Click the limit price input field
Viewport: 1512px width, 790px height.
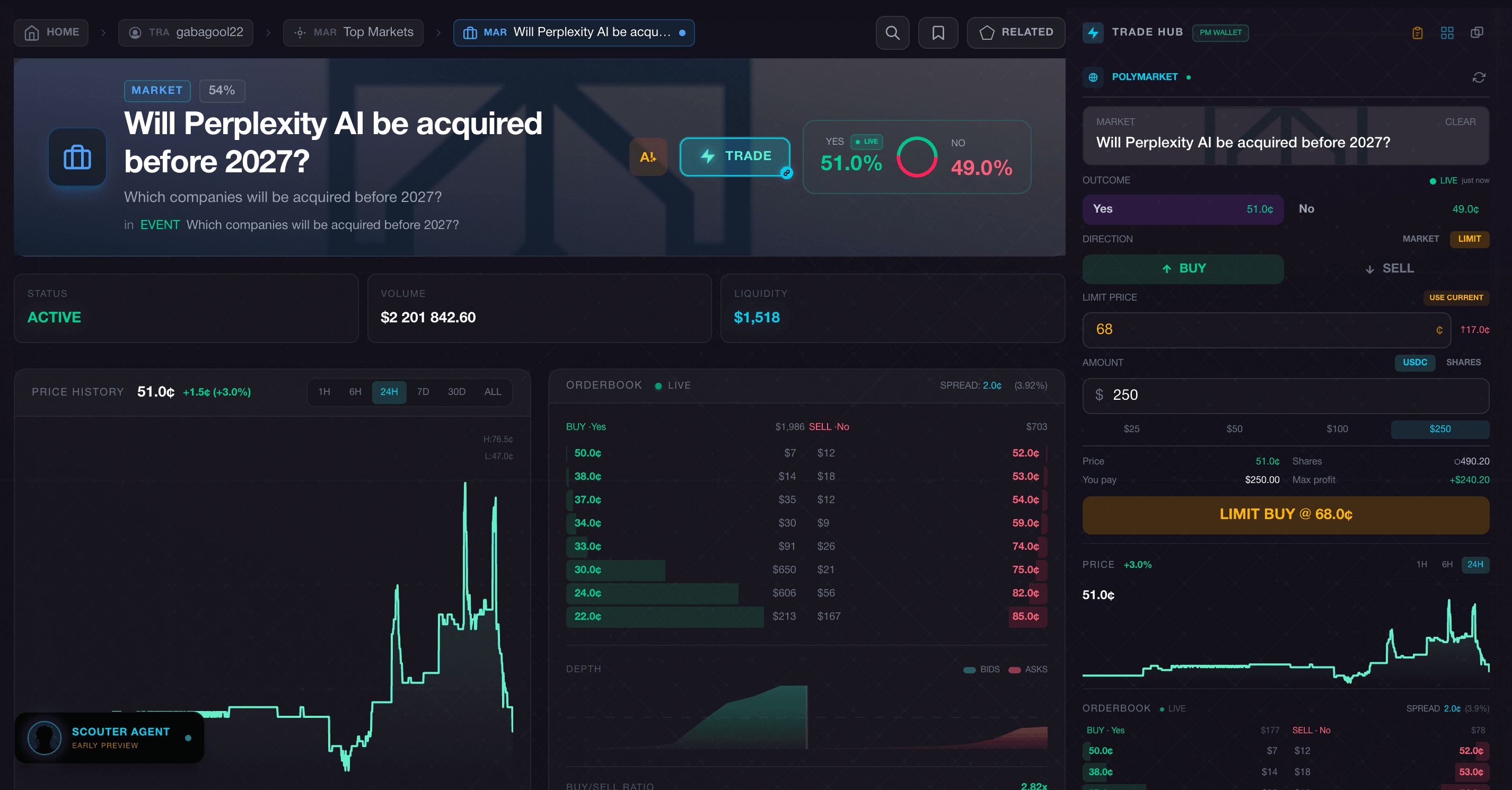[x=1262, y=330]
